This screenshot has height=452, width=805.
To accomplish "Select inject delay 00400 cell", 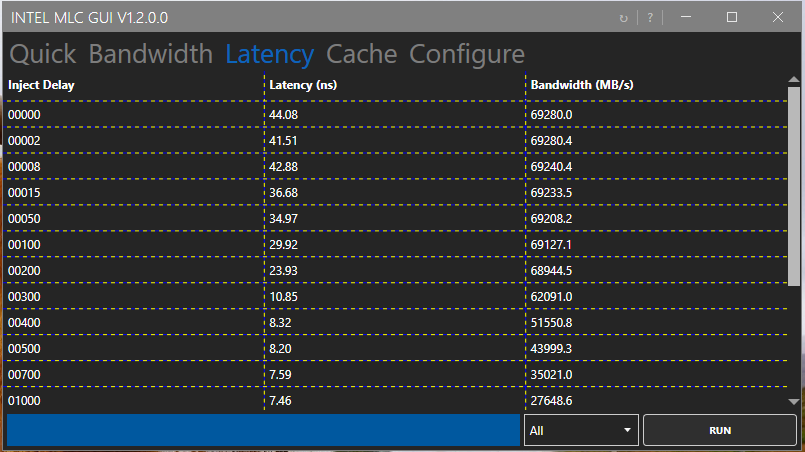I will (x=24, y=323).
